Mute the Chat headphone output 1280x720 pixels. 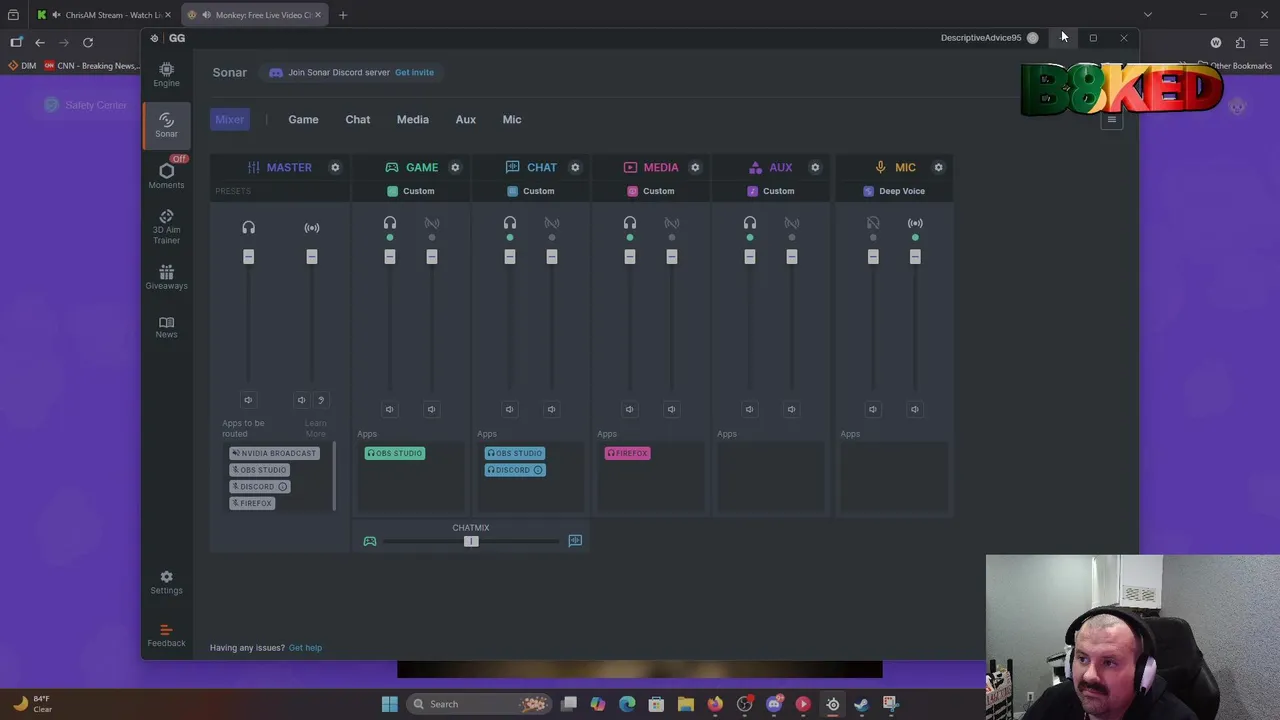(509, 409)
